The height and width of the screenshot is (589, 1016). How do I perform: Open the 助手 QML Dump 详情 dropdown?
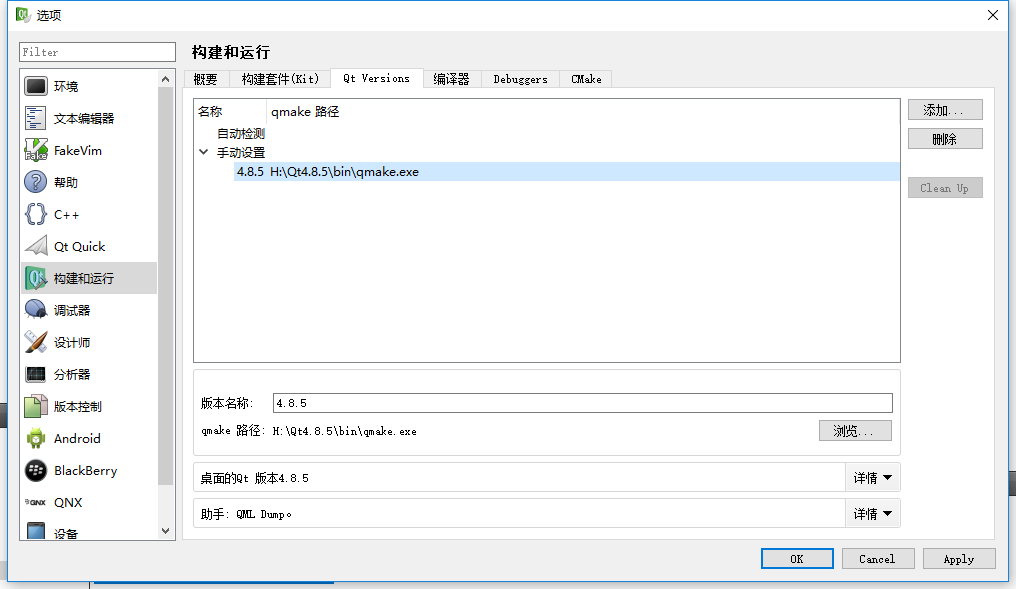point(872,513)
